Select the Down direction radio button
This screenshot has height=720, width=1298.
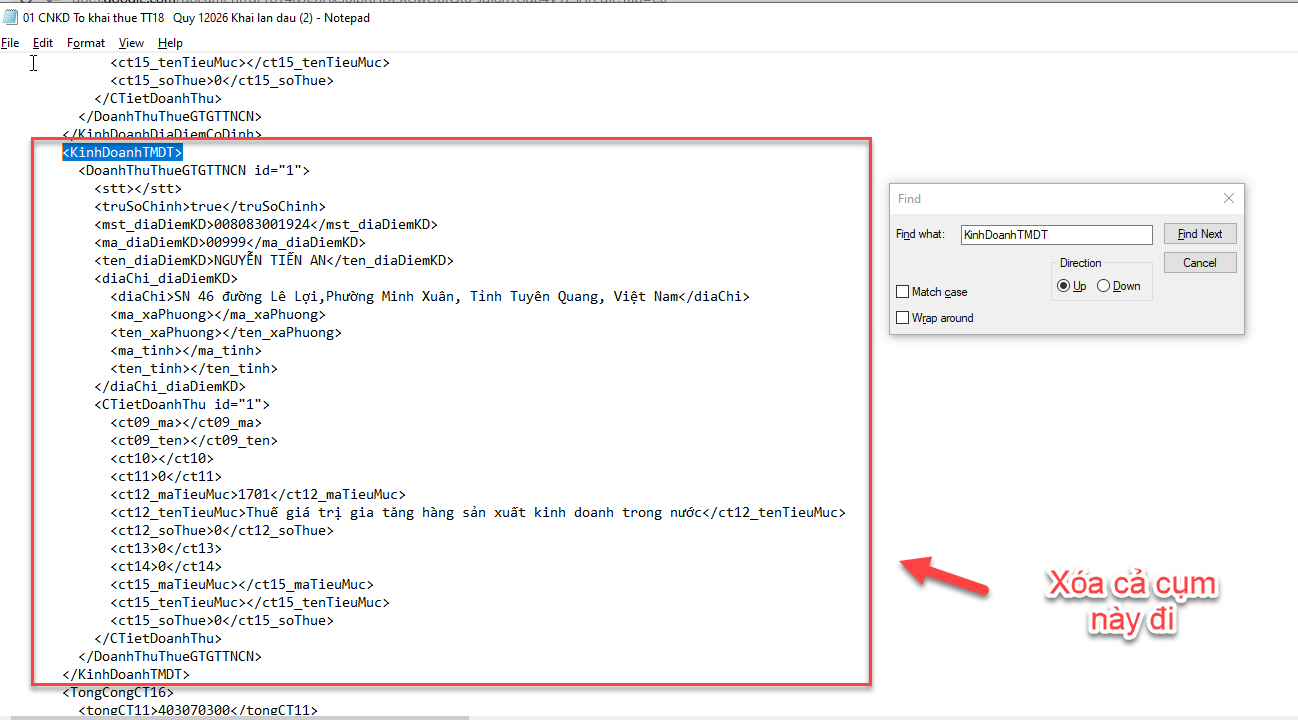click(x=1104, y=286)
